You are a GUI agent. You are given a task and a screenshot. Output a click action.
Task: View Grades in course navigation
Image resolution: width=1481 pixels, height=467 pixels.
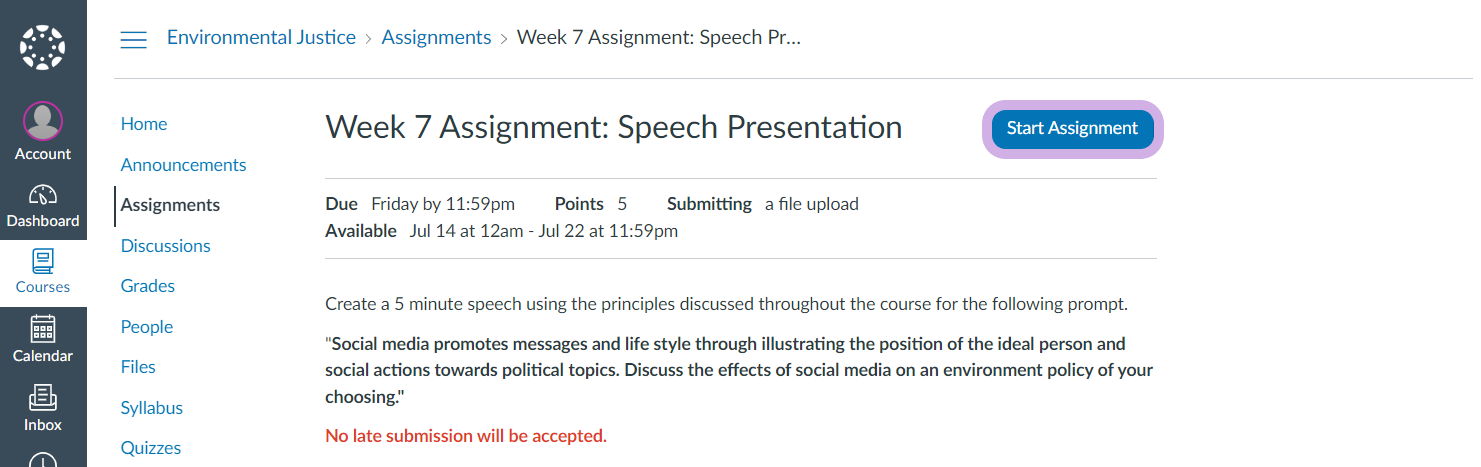[x=148, y=286]
